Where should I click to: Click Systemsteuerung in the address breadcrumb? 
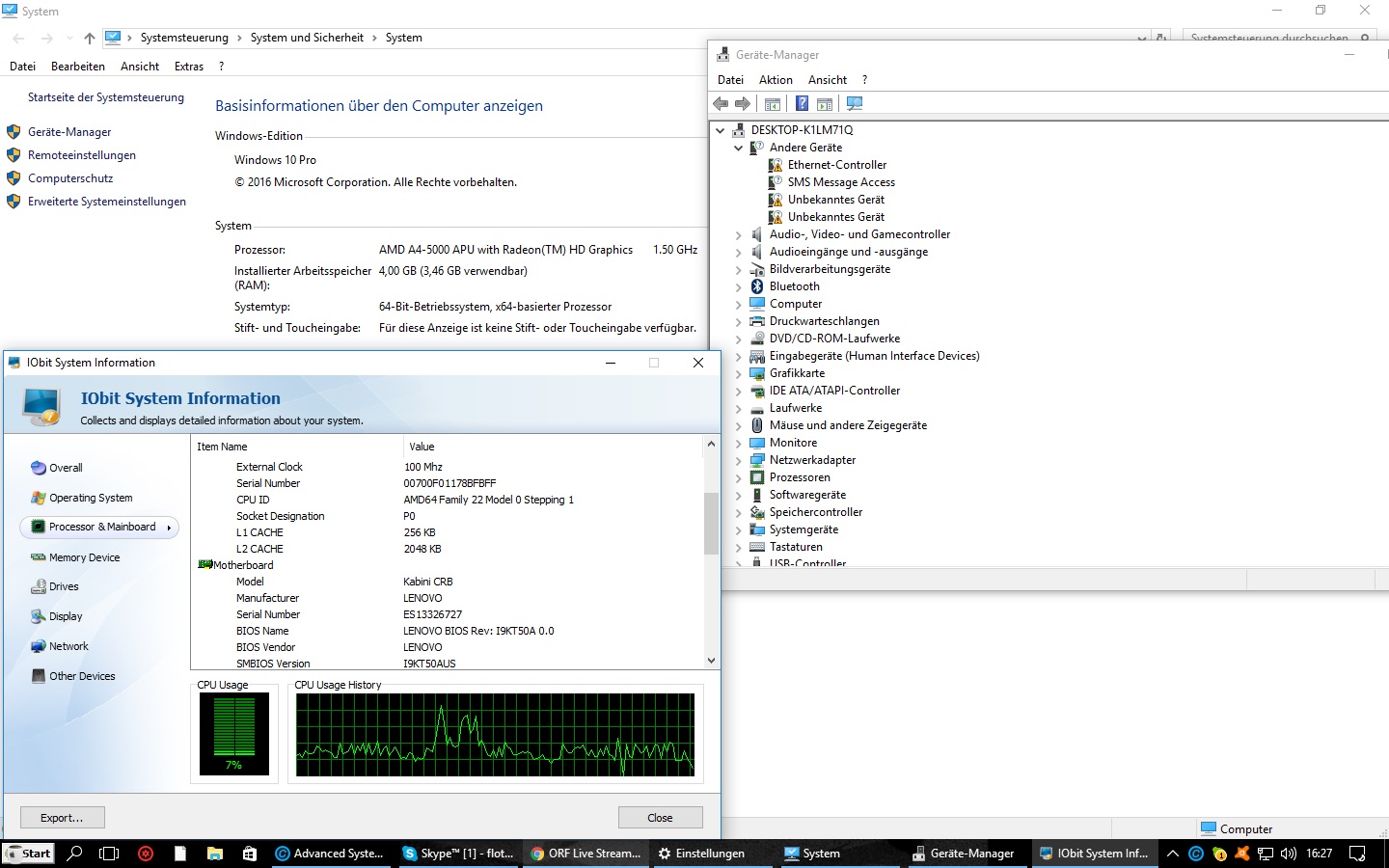(184, 38)
